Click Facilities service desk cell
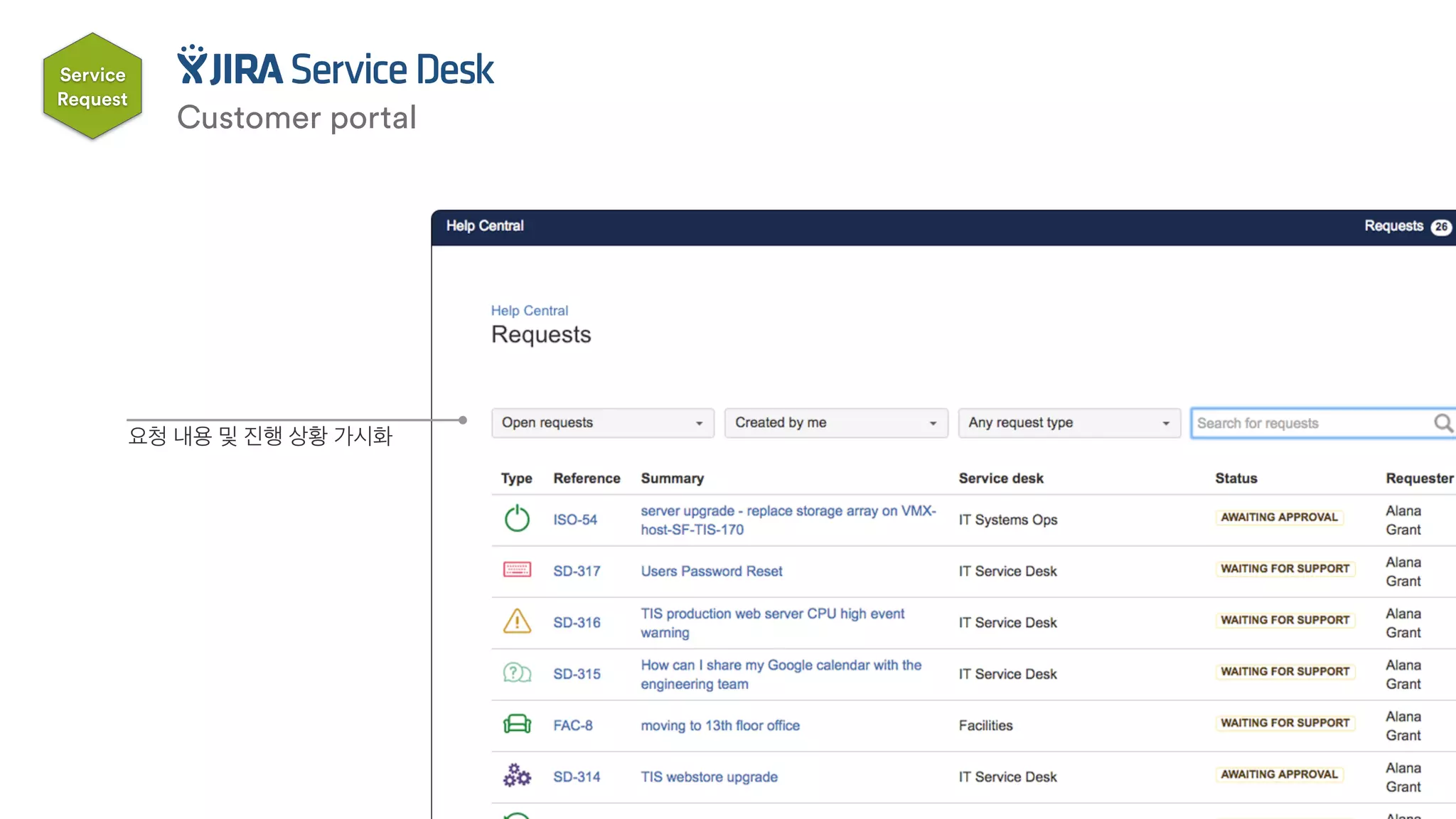1456x819 pixels. pos(985,725)
